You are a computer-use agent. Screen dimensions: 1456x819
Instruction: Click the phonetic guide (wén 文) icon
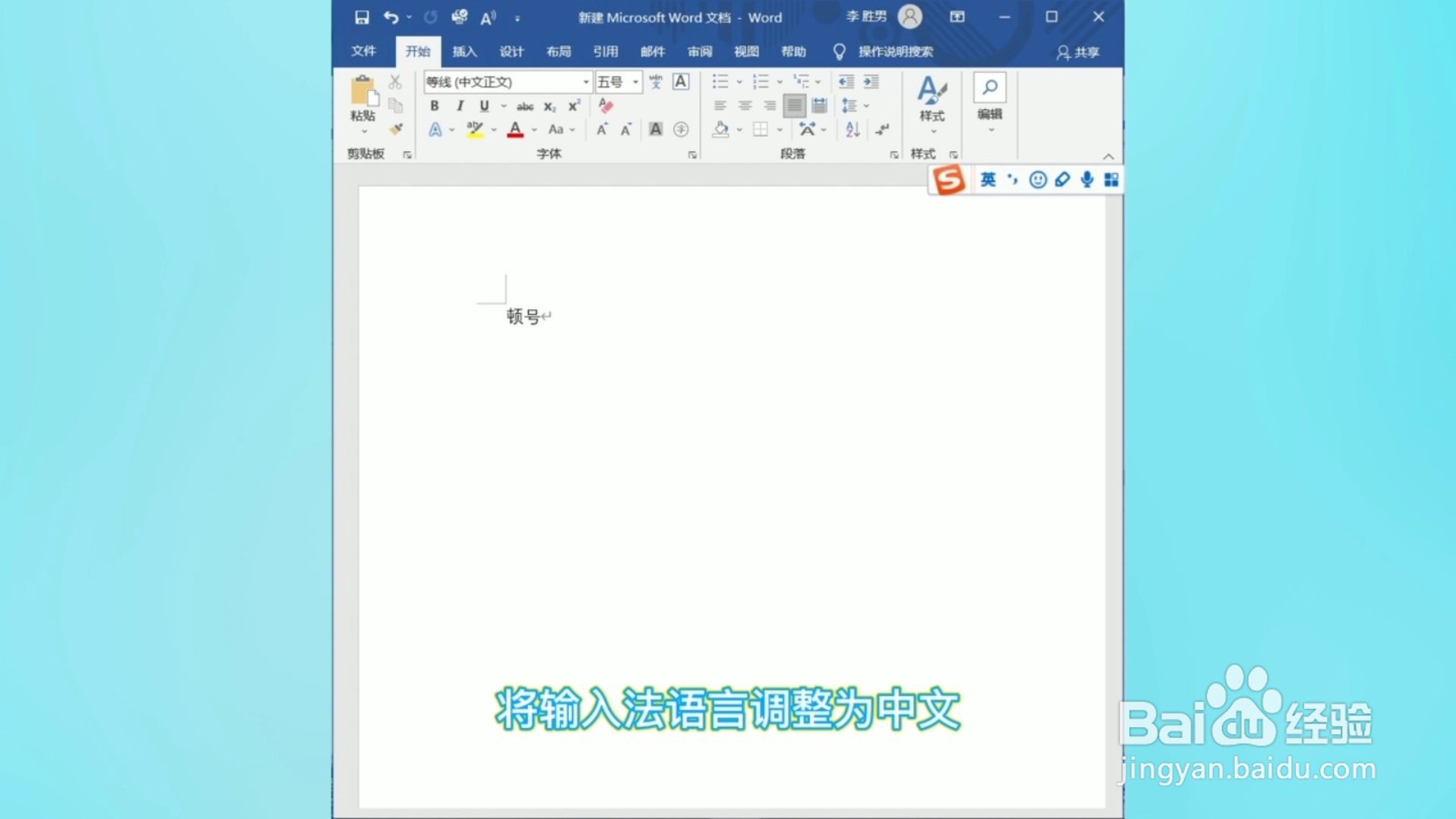(655, 82)
